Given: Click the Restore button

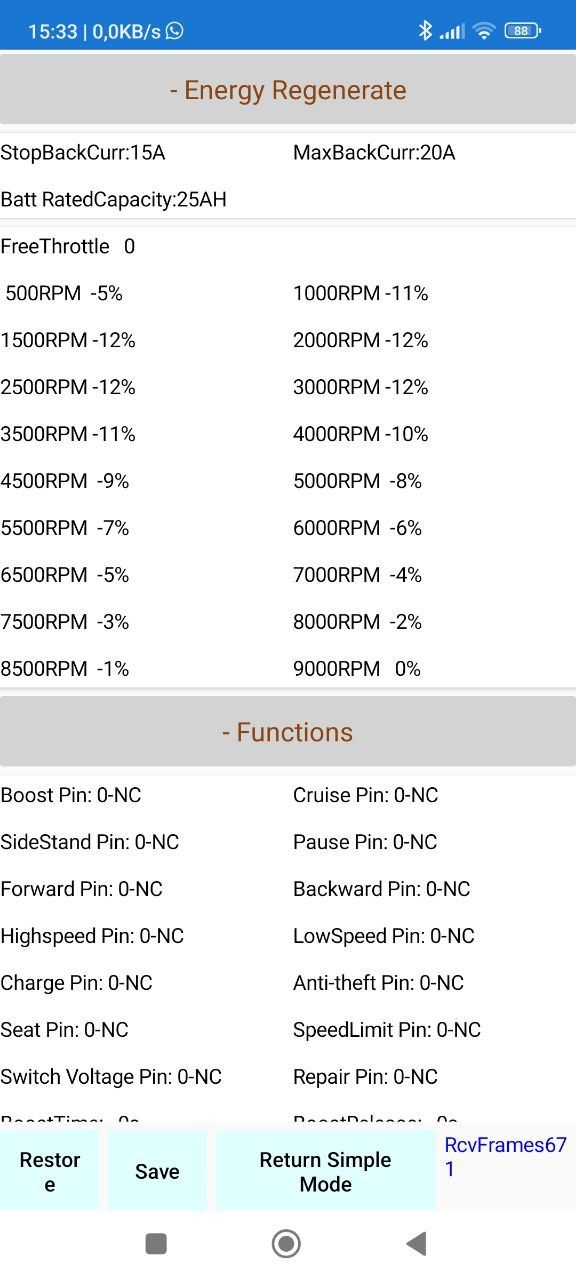Looking at the screenshot, I should tap(50, 1171).
